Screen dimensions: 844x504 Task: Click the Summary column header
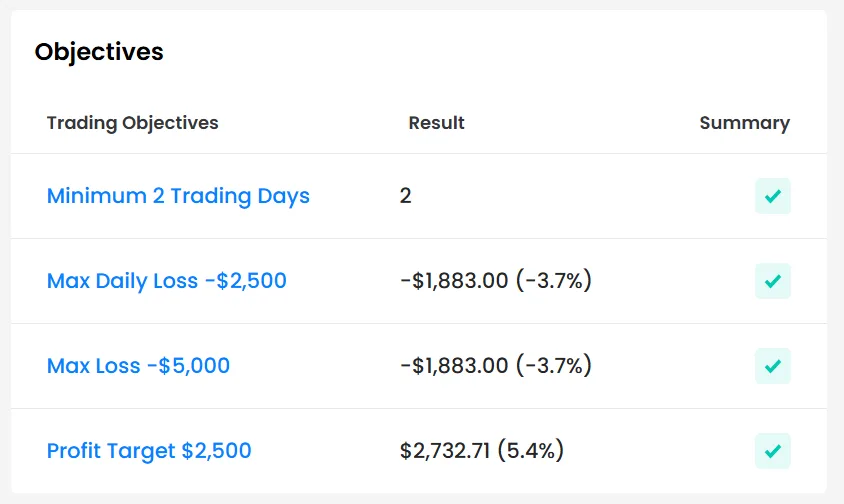pos(744,123)
